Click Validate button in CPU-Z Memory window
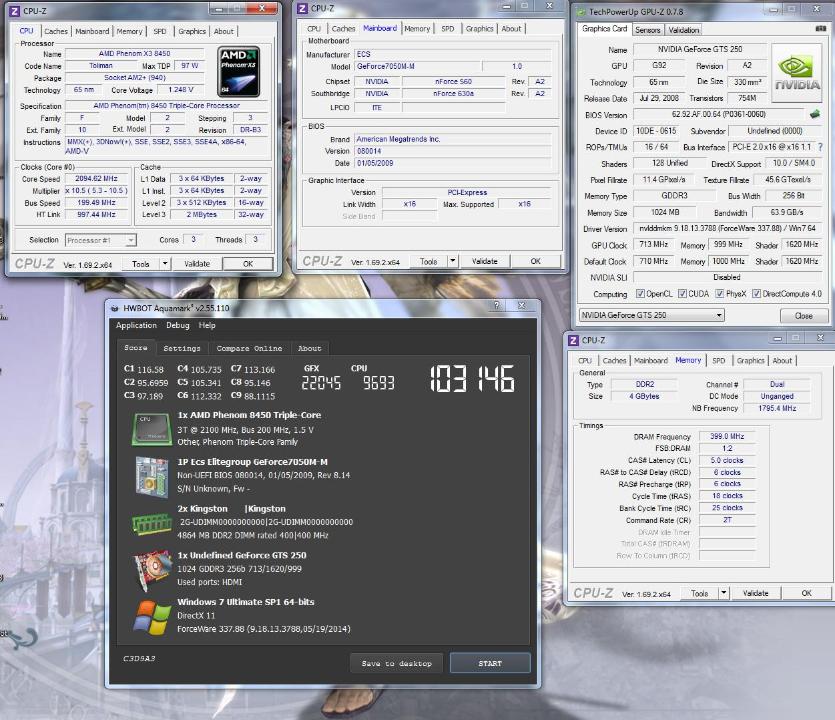Screen dimensions: 835x720 [756, 593]
